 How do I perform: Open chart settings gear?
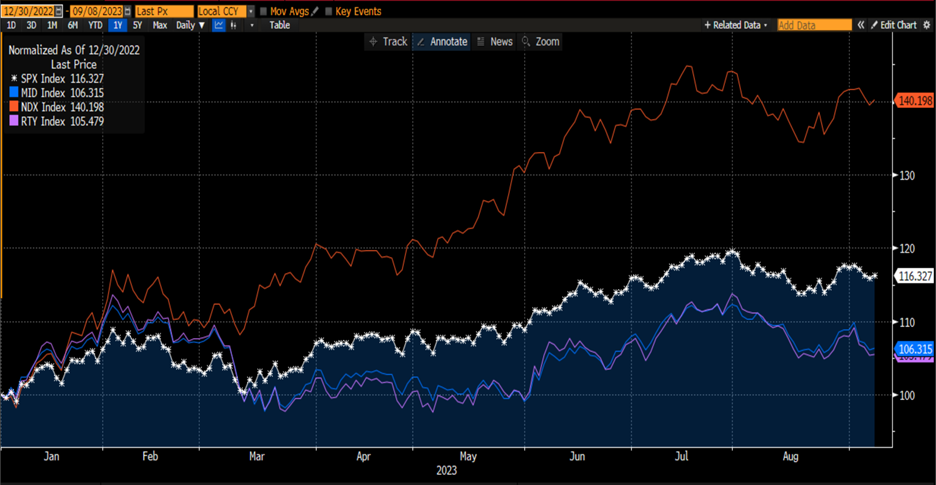[926, 25]
